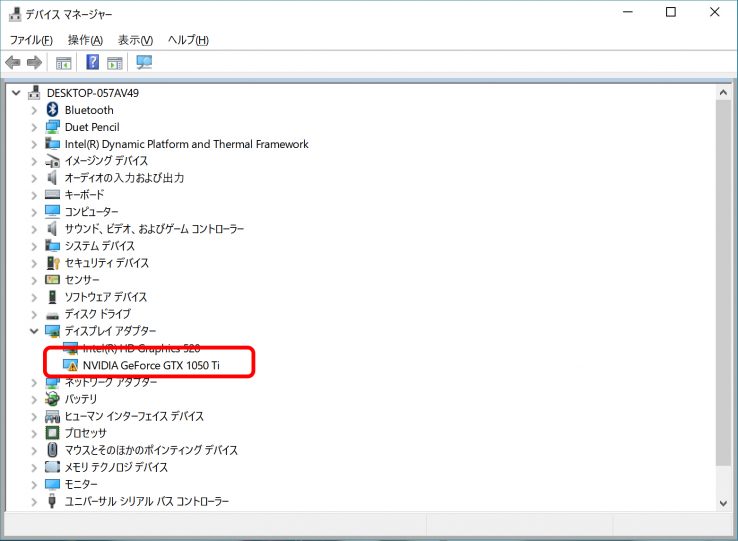
Task: Expand the ネットワーク アダプター category
Action: click(x=34, y=382)
